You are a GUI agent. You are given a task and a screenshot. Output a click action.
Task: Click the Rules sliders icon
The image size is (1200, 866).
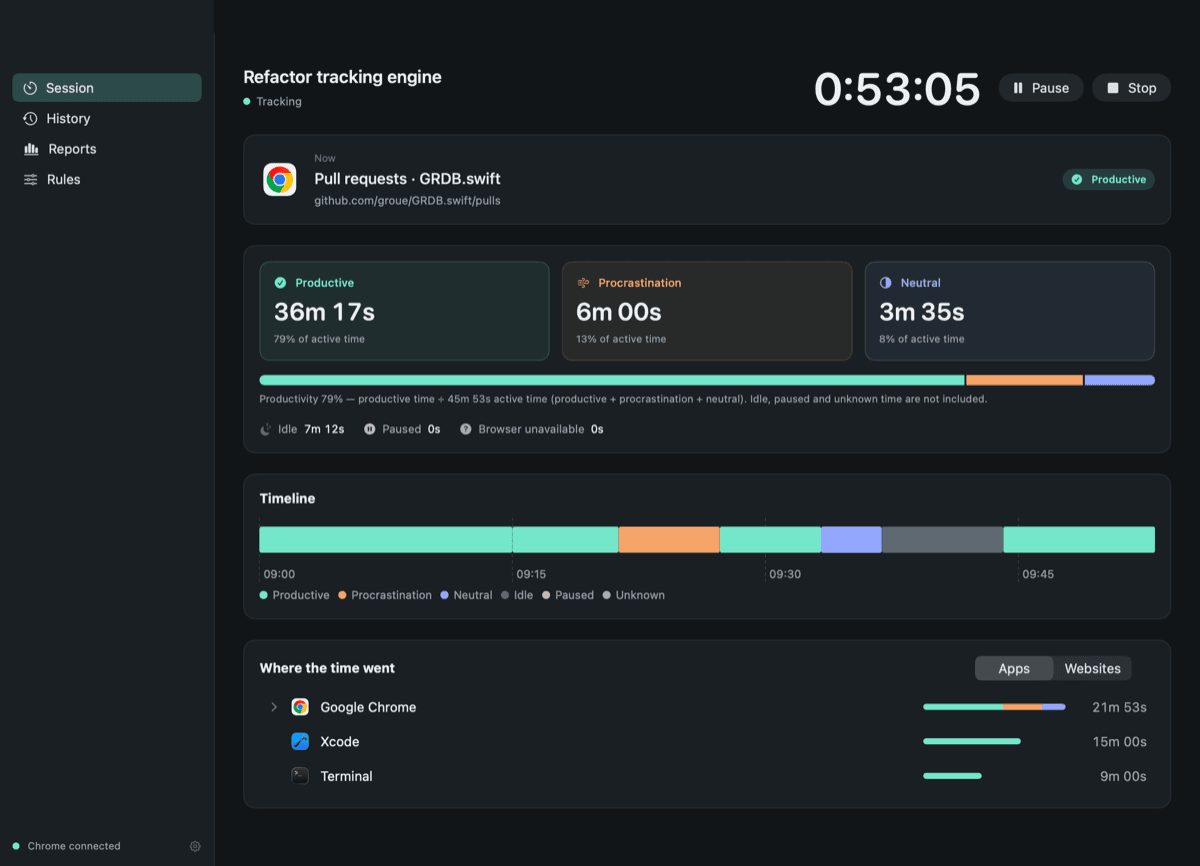click(x=30, y=180)
